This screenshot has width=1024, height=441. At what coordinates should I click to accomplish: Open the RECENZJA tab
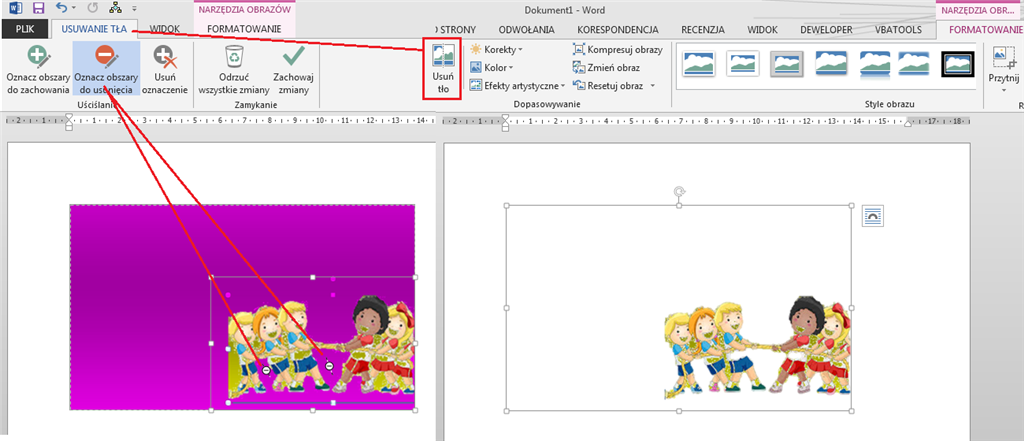click(703, 29)
